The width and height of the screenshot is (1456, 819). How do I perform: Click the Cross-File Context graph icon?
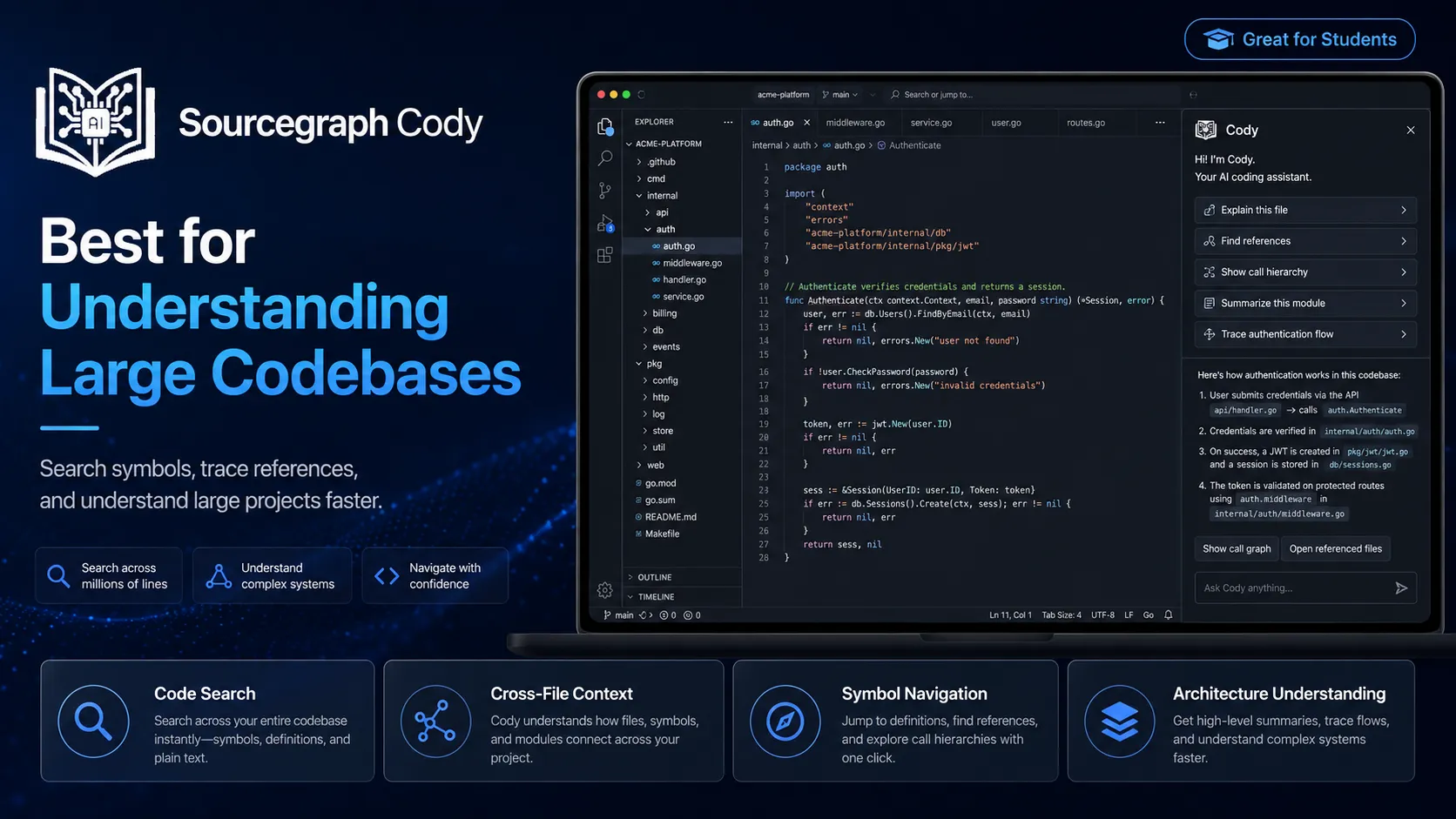click(435, 722)
